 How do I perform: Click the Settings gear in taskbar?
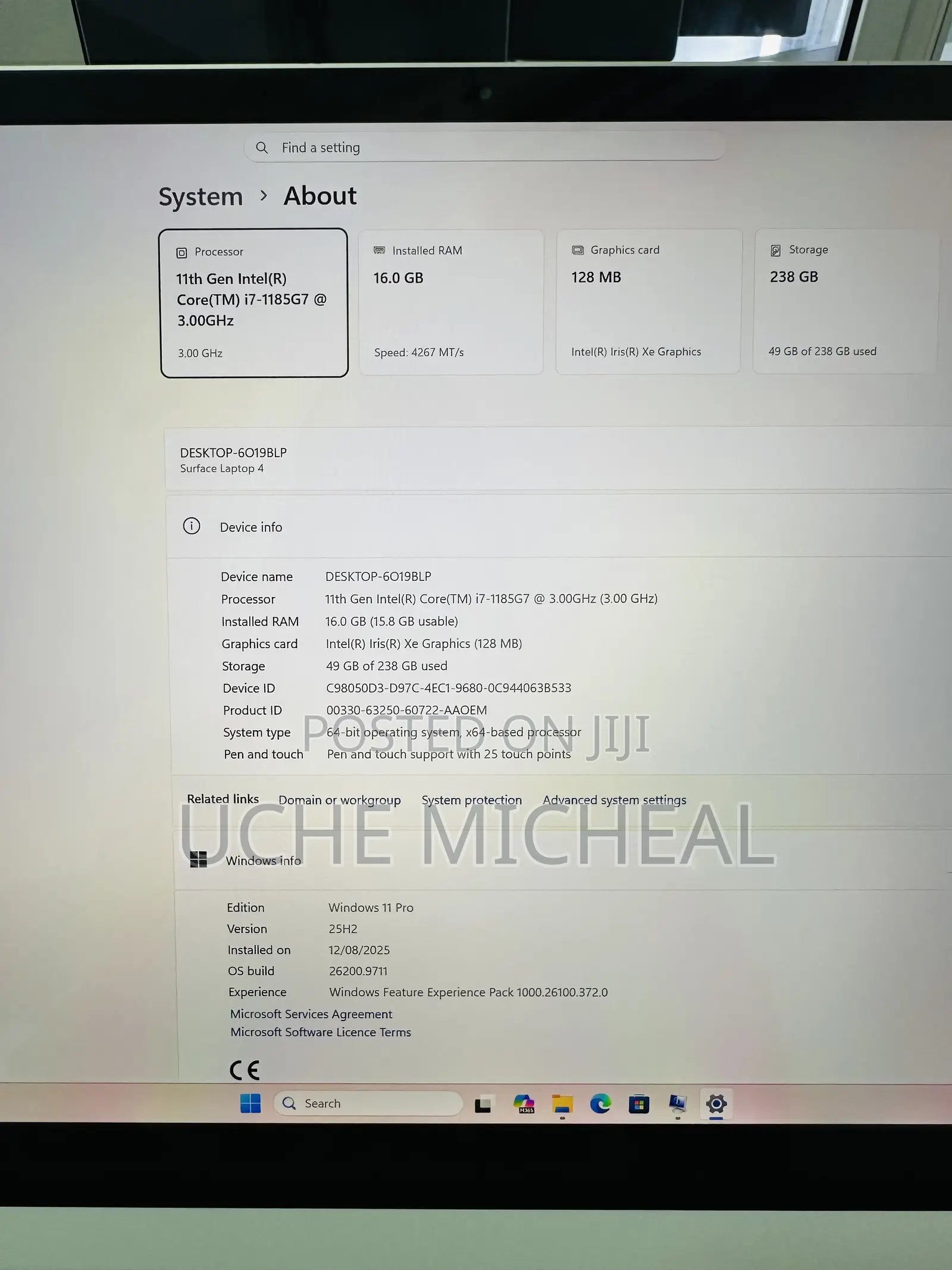(x=716, y=1104)
